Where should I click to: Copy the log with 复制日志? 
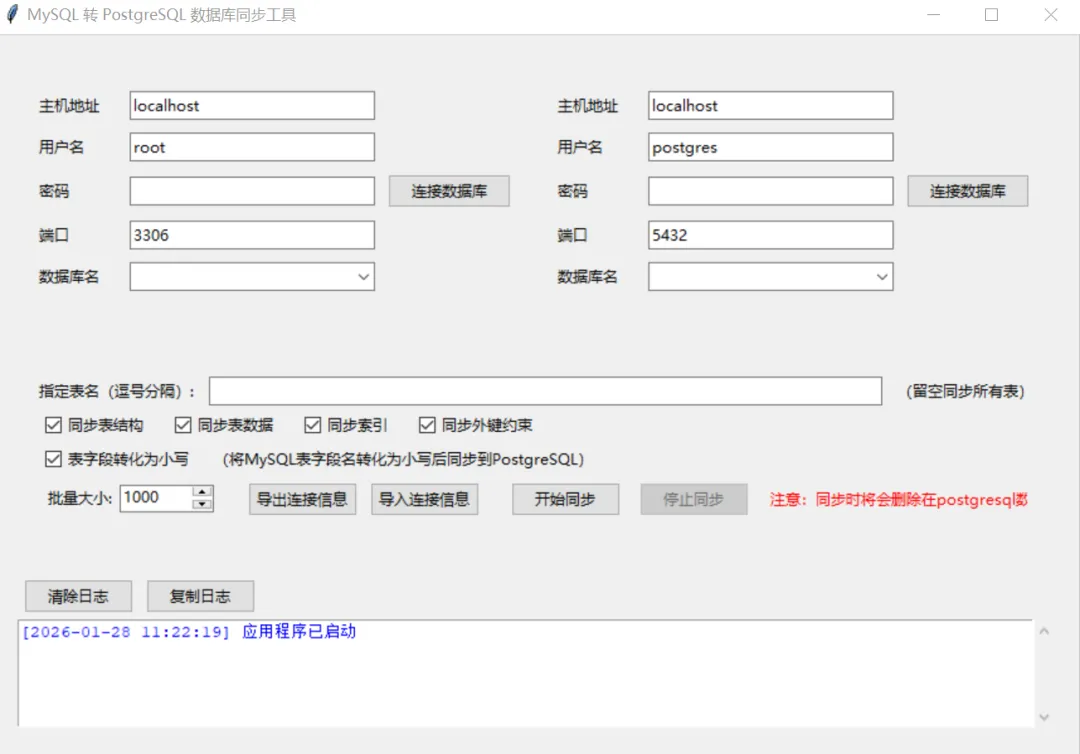(x=200, y=596)
